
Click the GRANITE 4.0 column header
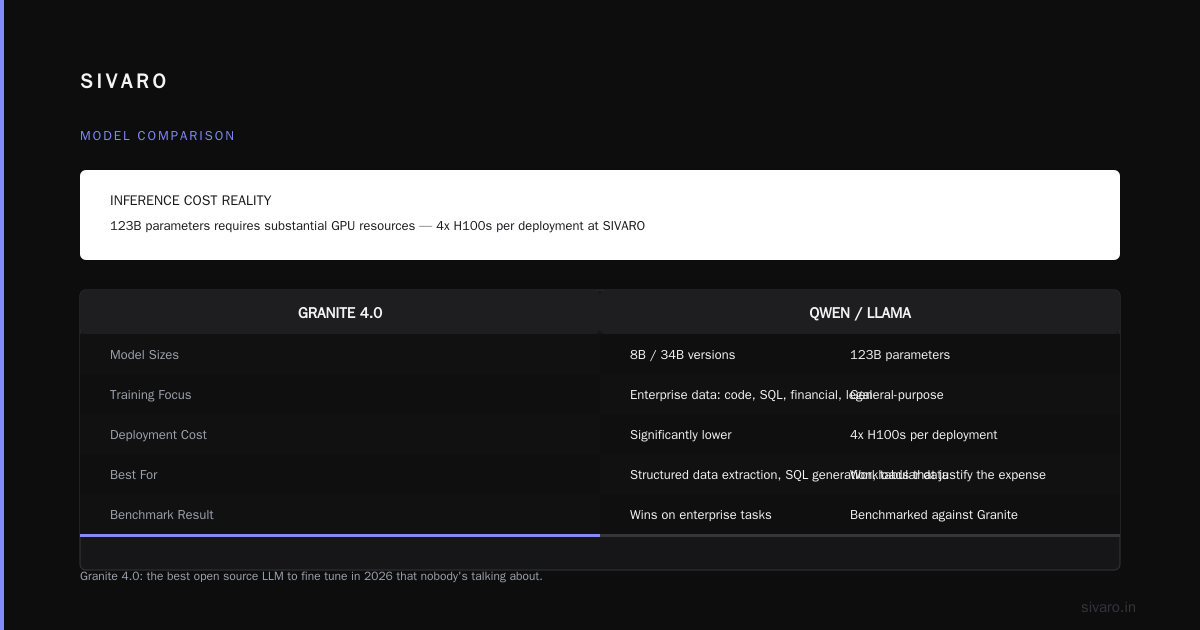(x=340, y=313)
